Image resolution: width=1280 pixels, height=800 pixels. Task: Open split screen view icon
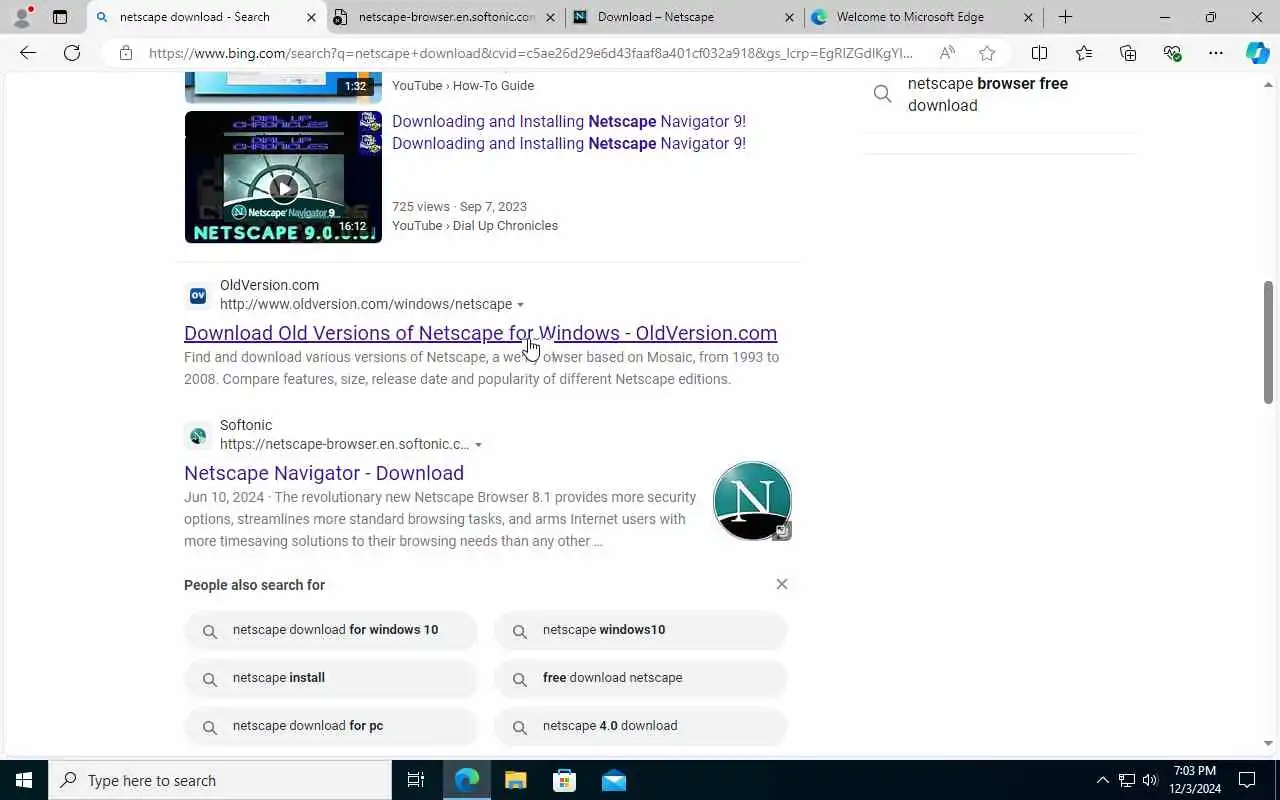pos(1039,53)
